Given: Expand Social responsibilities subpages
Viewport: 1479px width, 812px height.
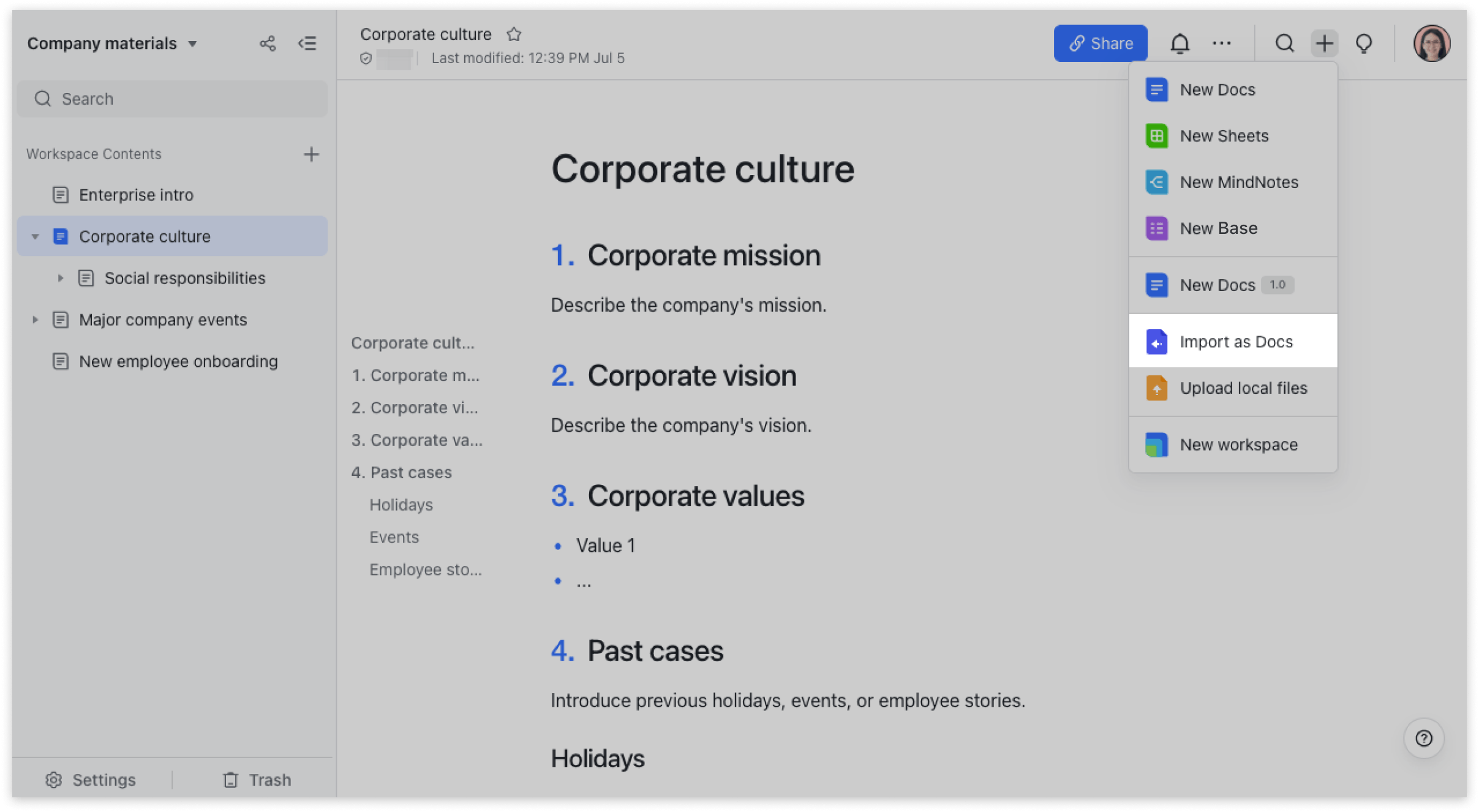Looking at the screenshot, I should point(60,278).
